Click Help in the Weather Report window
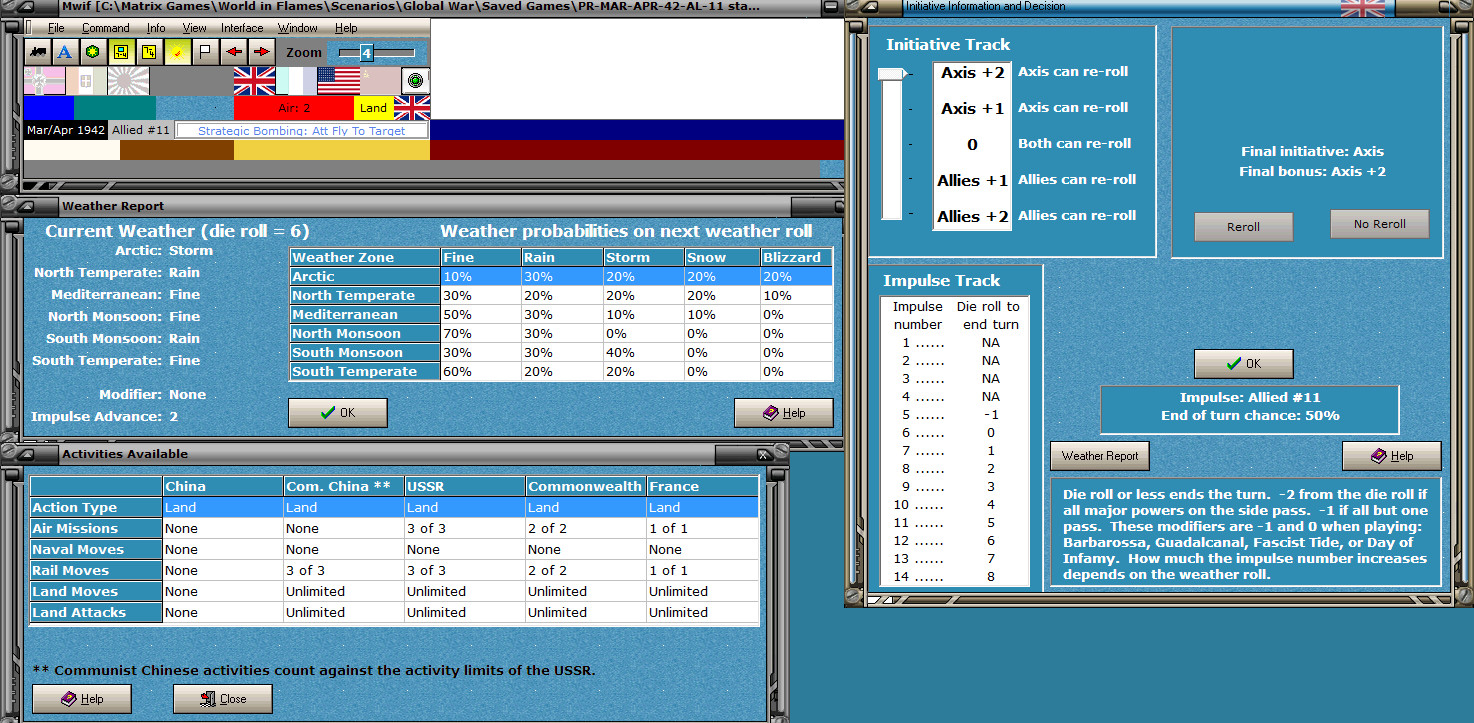This screenshot has width=1474, height=723. [783, 413]
